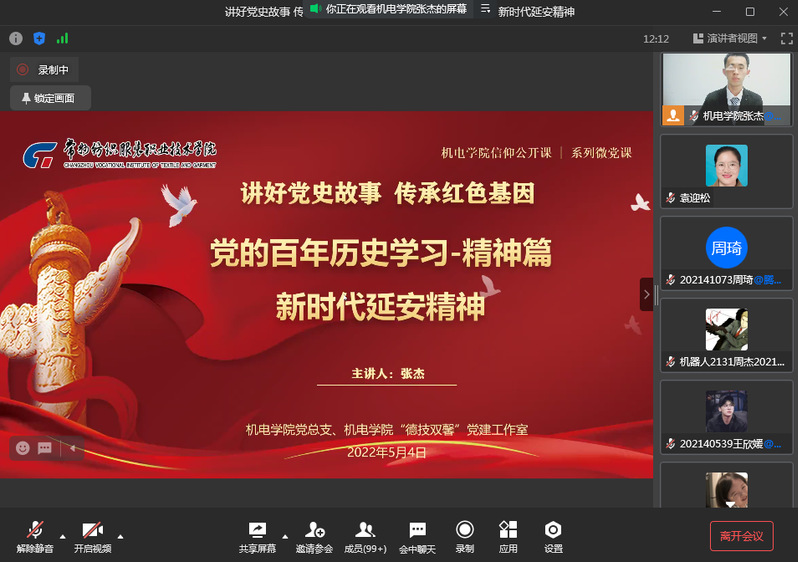798x562 pixels.
Task: Click the 录制 record button in the toolbar
Action: click(464, 536)
